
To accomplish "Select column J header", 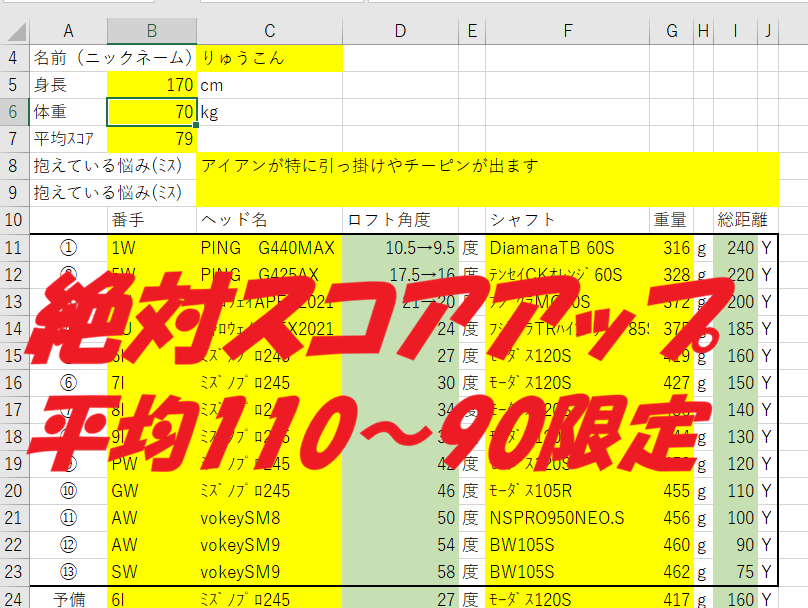I will point(768,31).
